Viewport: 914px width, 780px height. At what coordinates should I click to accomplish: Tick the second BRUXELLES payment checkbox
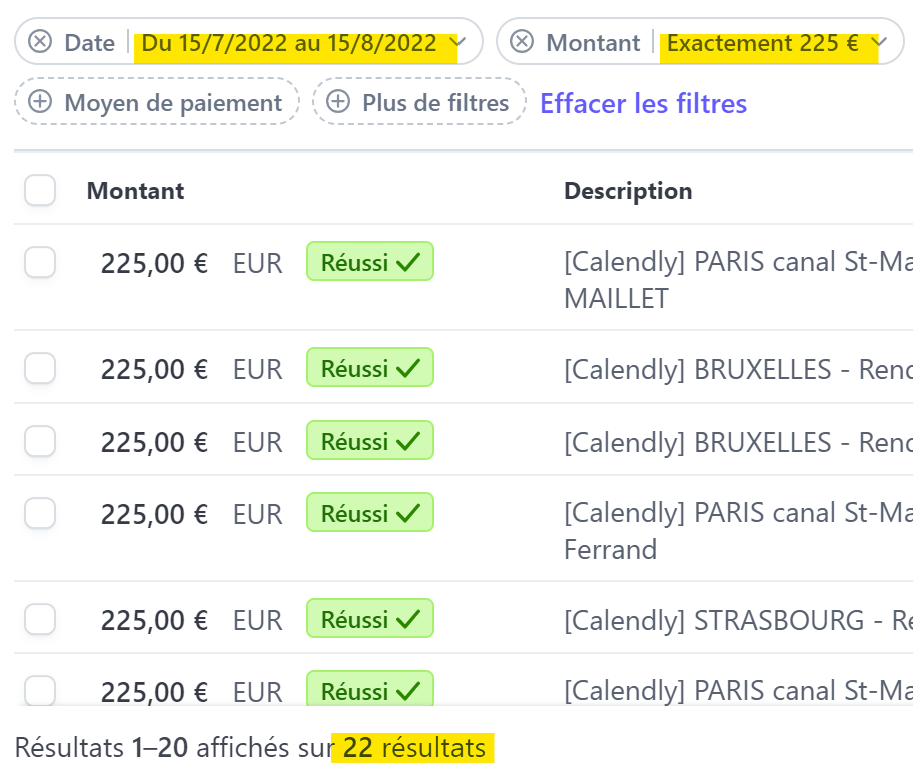click(x=40, y=440)
